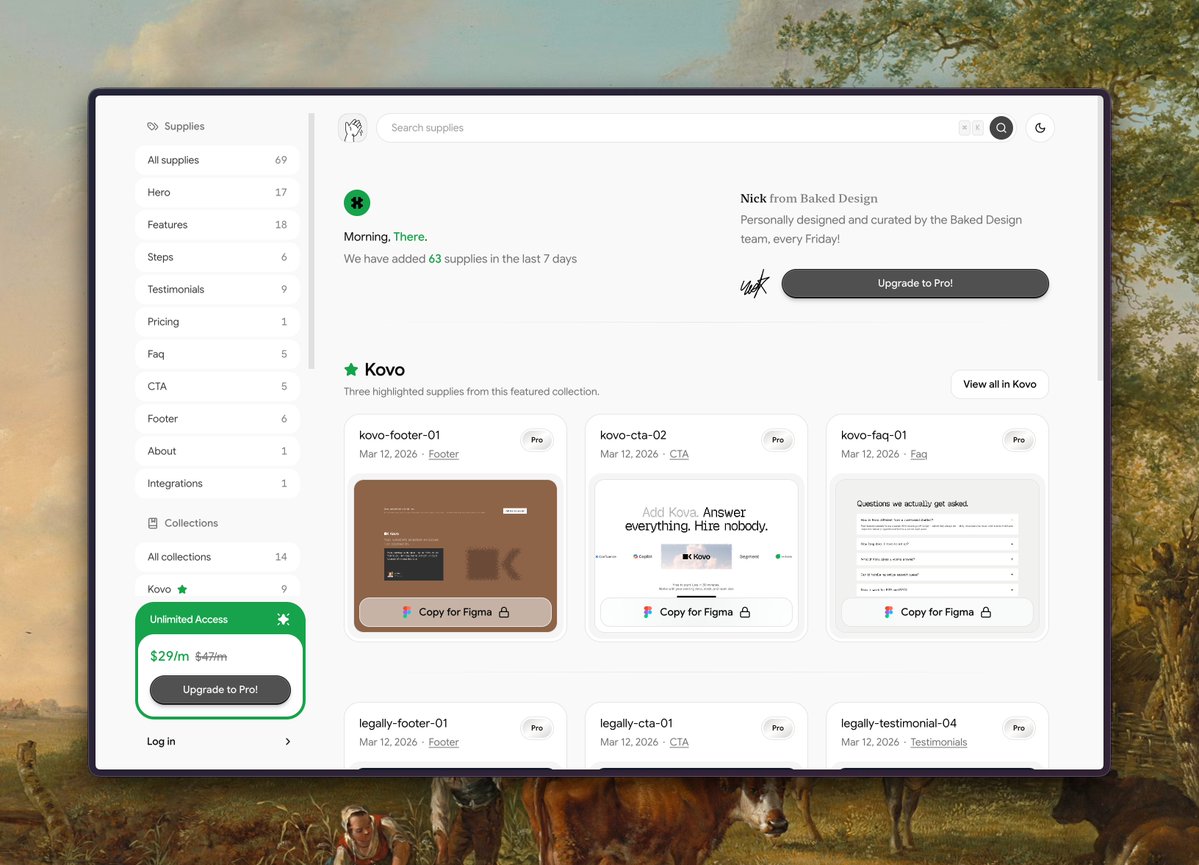Open the Kovo collection in the sidebar
1199x865 pixels.
click(217, 588)
